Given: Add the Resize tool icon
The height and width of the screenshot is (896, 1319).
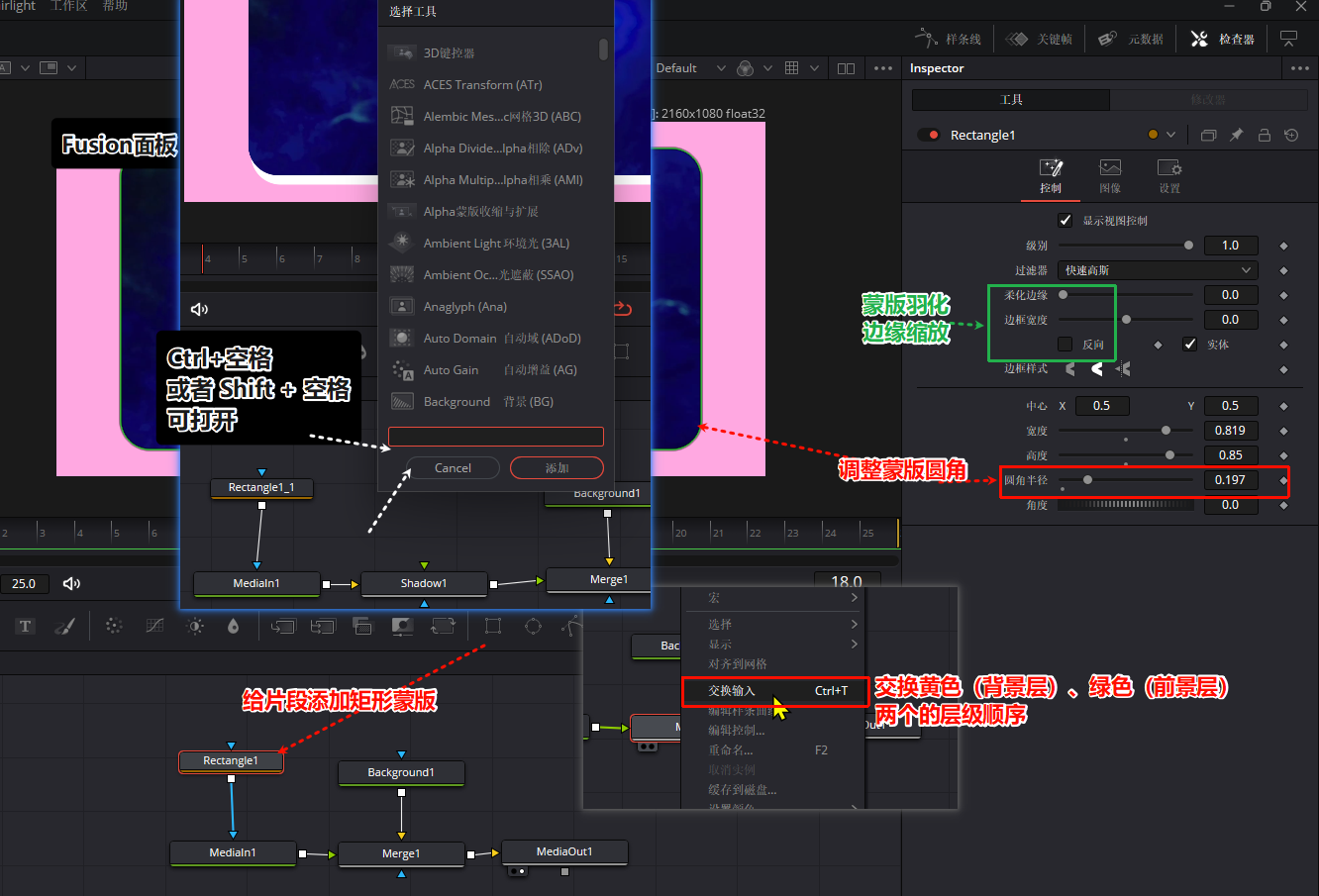Looking at the screenshot, I should click(x=402, y=626).
